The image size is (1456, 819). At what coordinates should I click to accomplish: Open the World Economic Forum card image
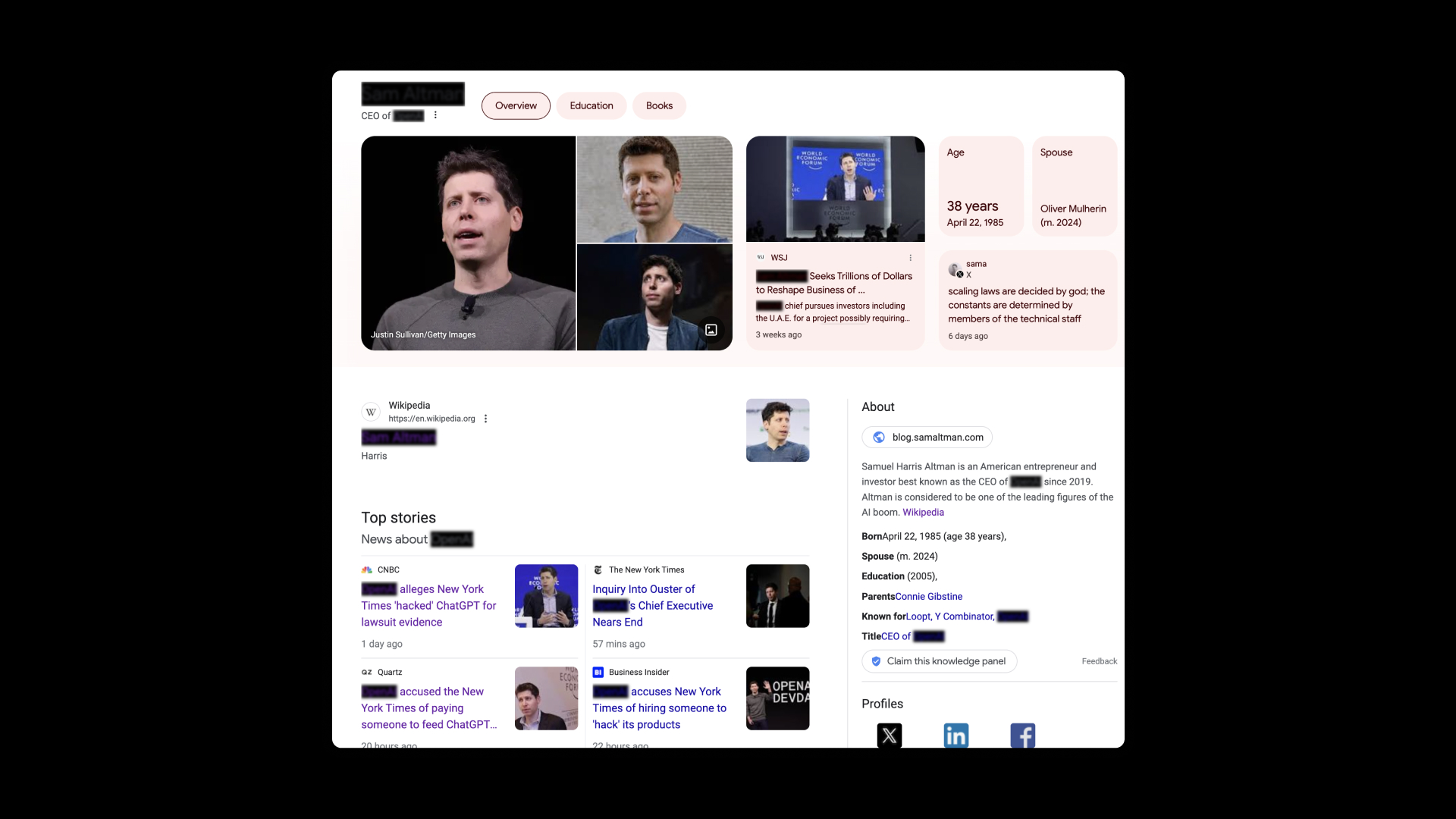[836, 190]
